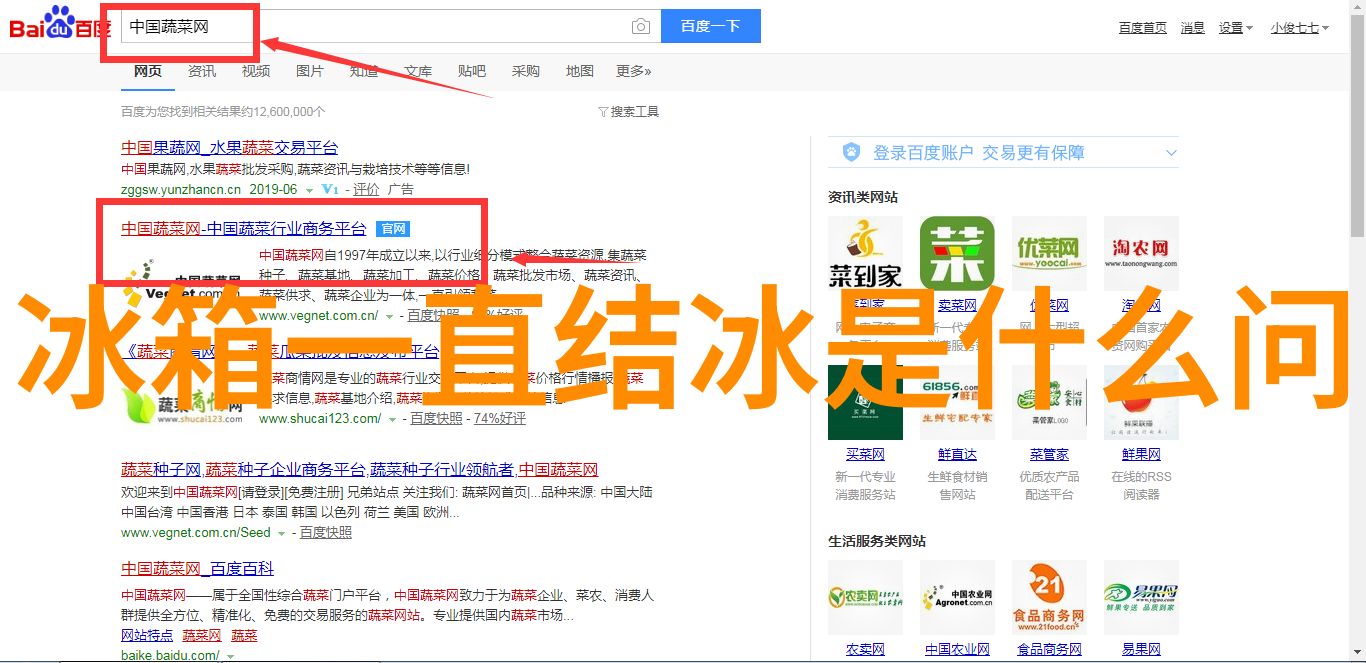Open camera image search icon
The image size is (1366, 663).
641,27
